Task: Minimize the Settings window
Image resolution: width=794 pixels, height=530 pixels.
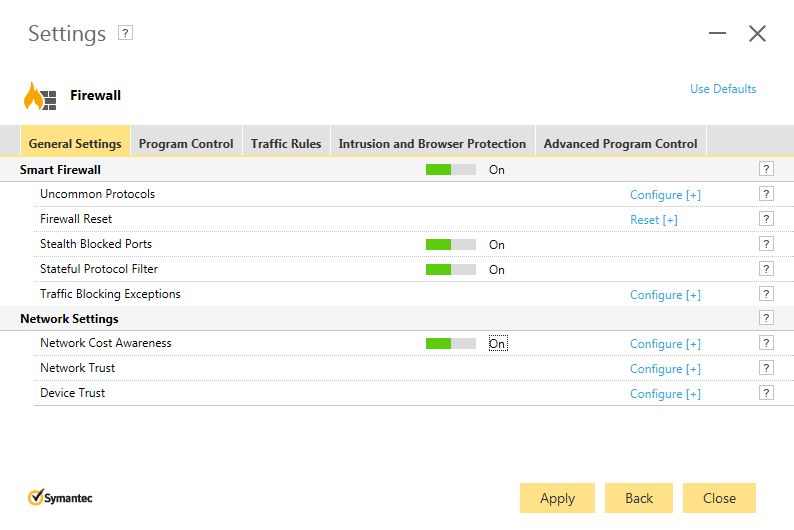Action: click(717, 33)
